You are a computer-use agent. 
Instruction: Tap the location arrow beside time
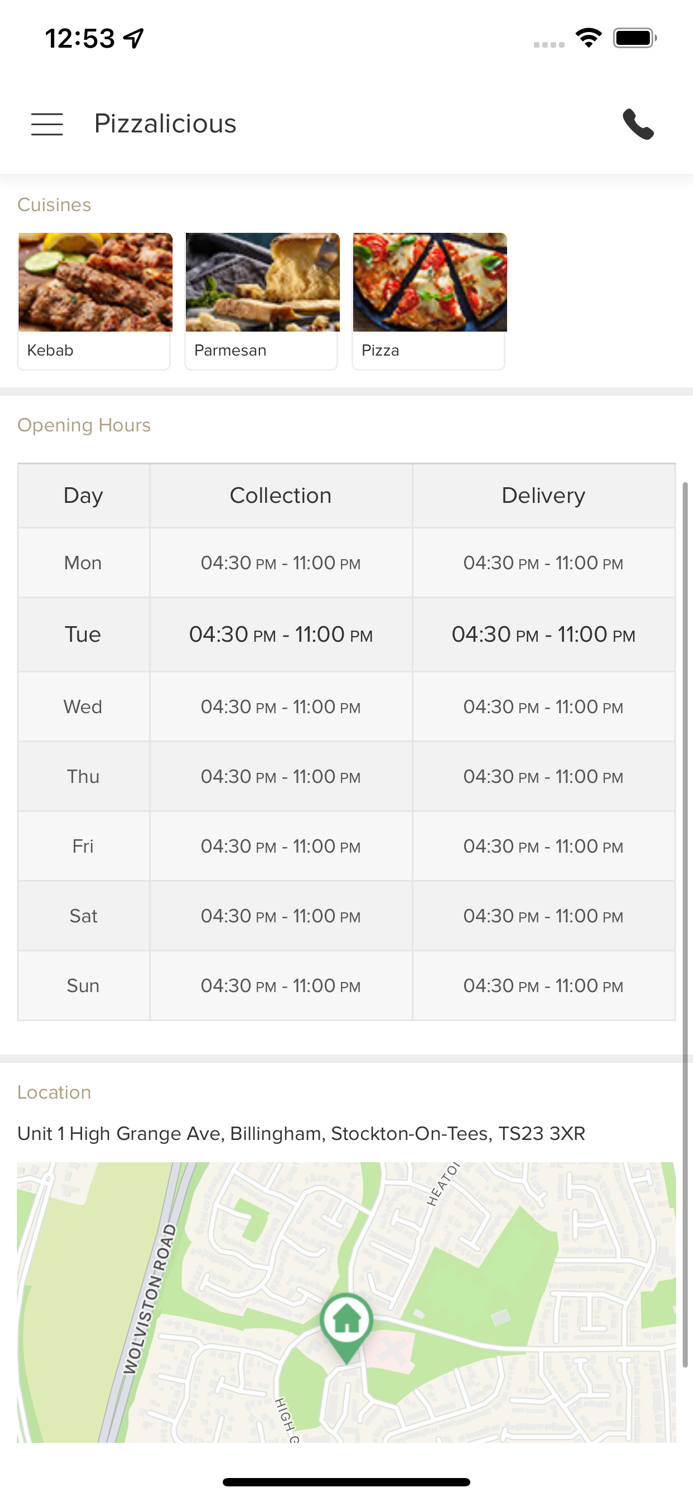(134, 38)
